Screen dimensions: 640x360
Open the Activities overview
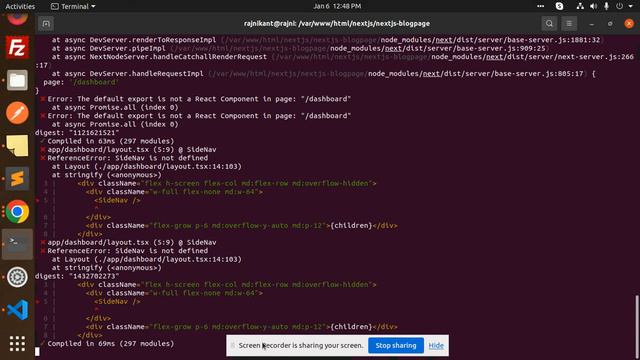click(x=20, y=6)
